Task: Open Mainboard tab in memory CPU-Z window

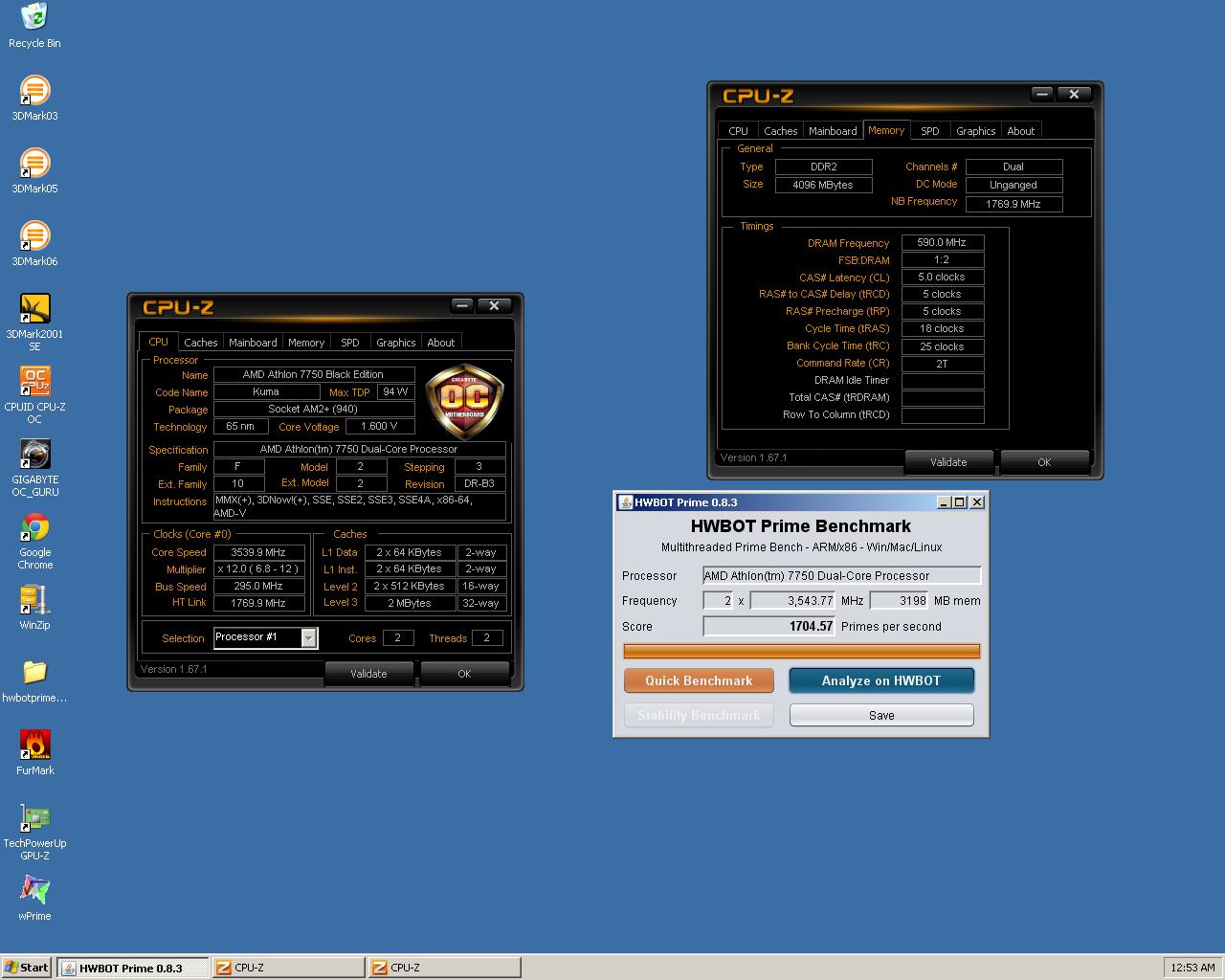Action: click(833, 131)
